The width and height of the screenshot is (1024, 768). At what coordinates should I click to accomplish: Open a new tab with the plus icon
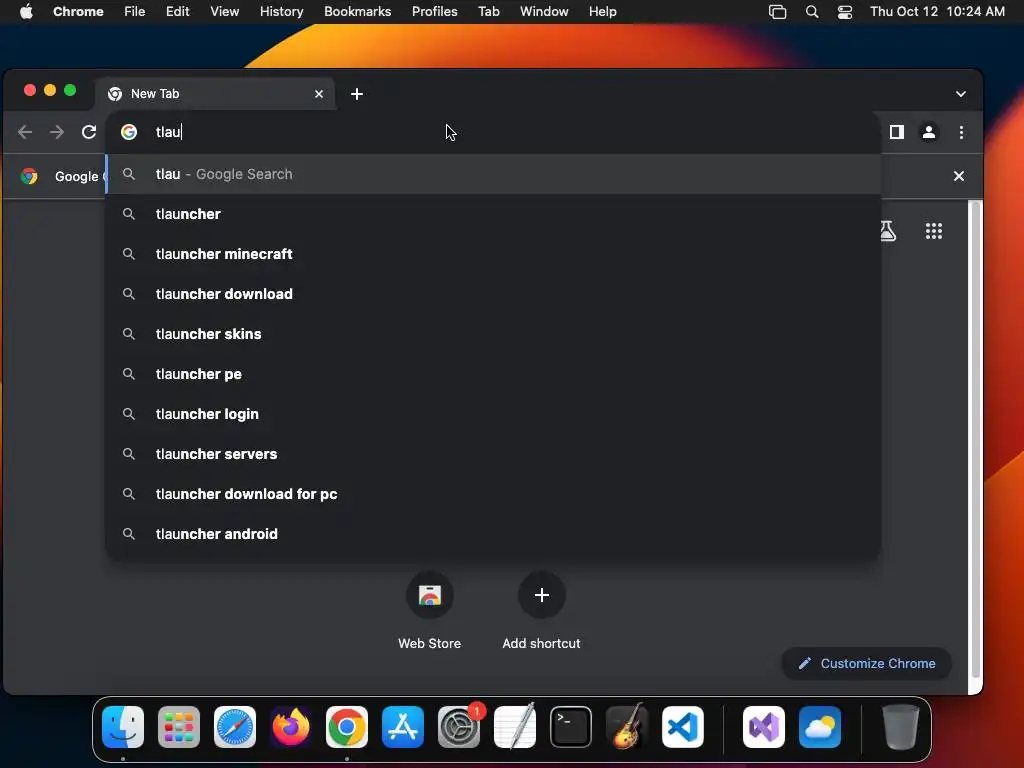click(x=357, y=94)
